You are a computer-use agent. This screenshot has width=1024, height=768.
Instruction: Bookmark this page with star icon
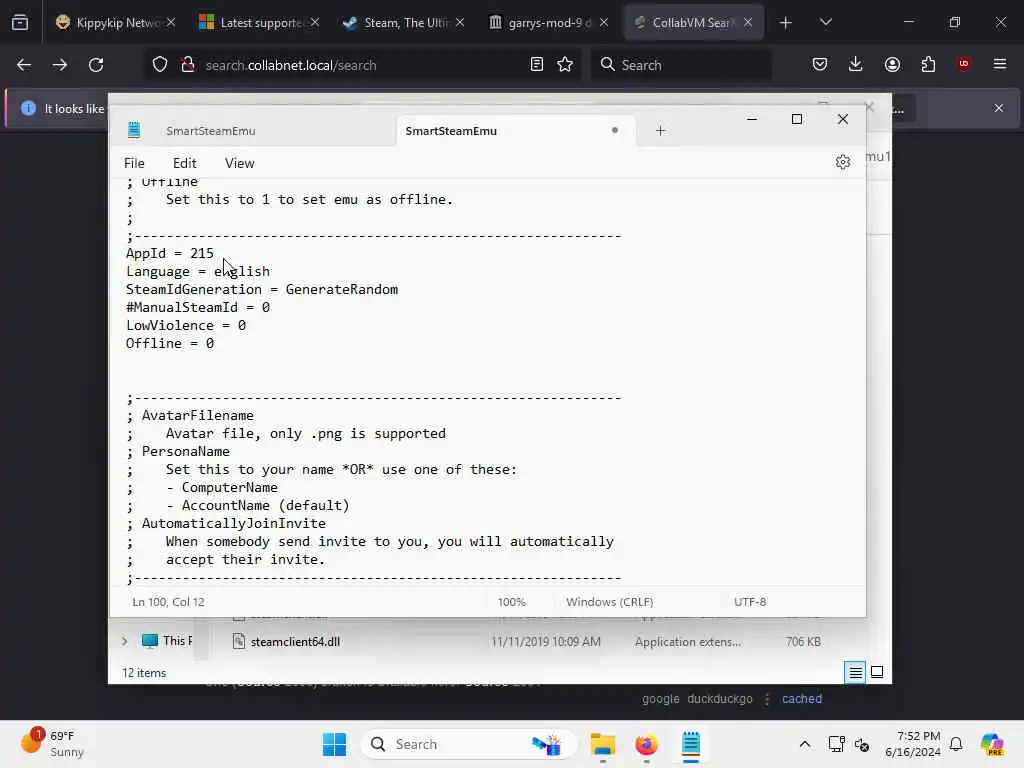click(x=565, y=65)
